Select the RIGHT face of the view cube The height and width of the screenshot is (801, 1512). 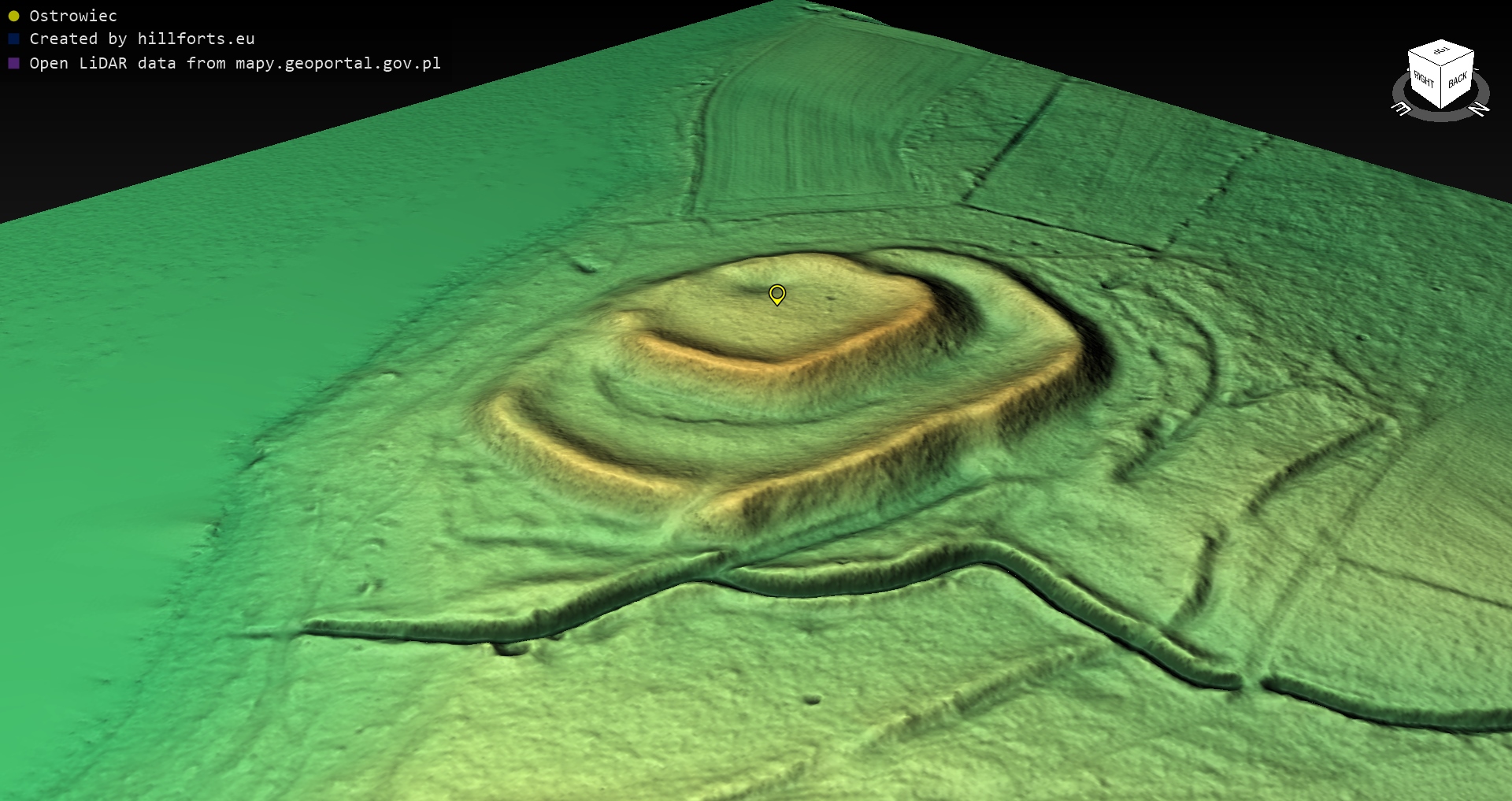[x=1424, y=80]
